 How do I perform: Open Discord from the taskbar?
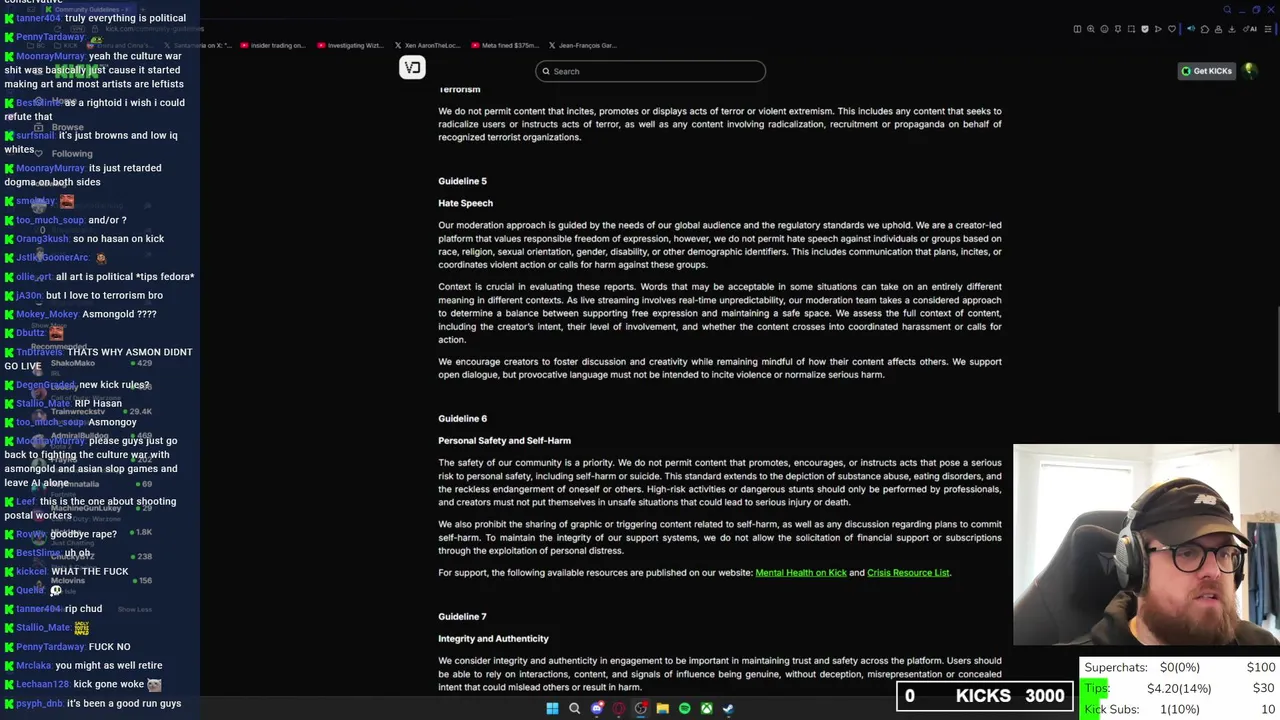coord(597,708)
